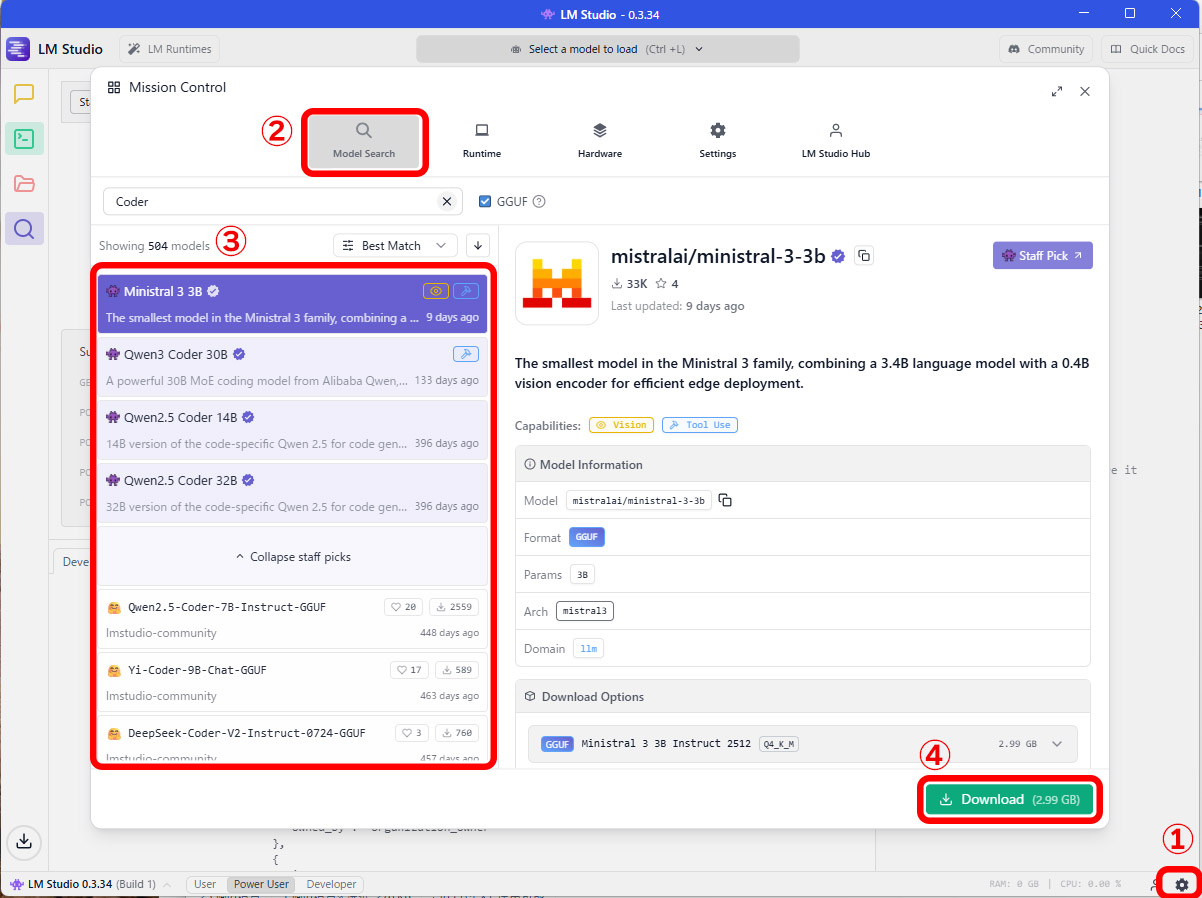Switch to Developer mode
The image size is (1202, 898).
click(331, 884)
